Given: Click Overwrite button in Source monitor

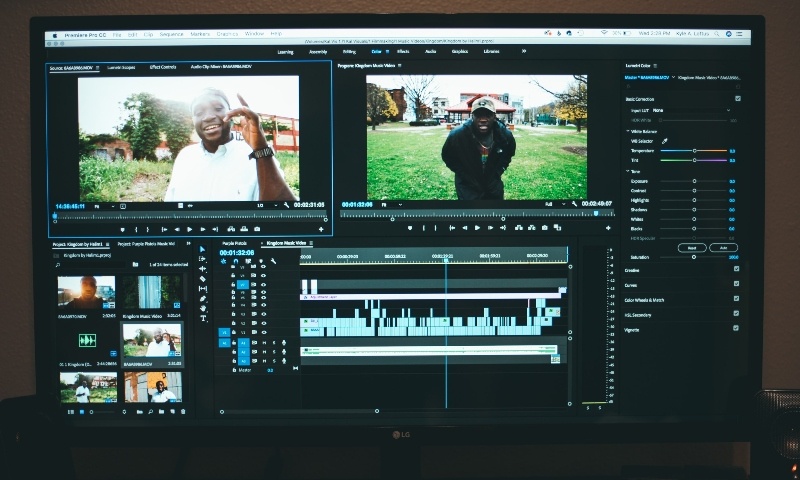Looking at the screenshot, I should point(244,230).
